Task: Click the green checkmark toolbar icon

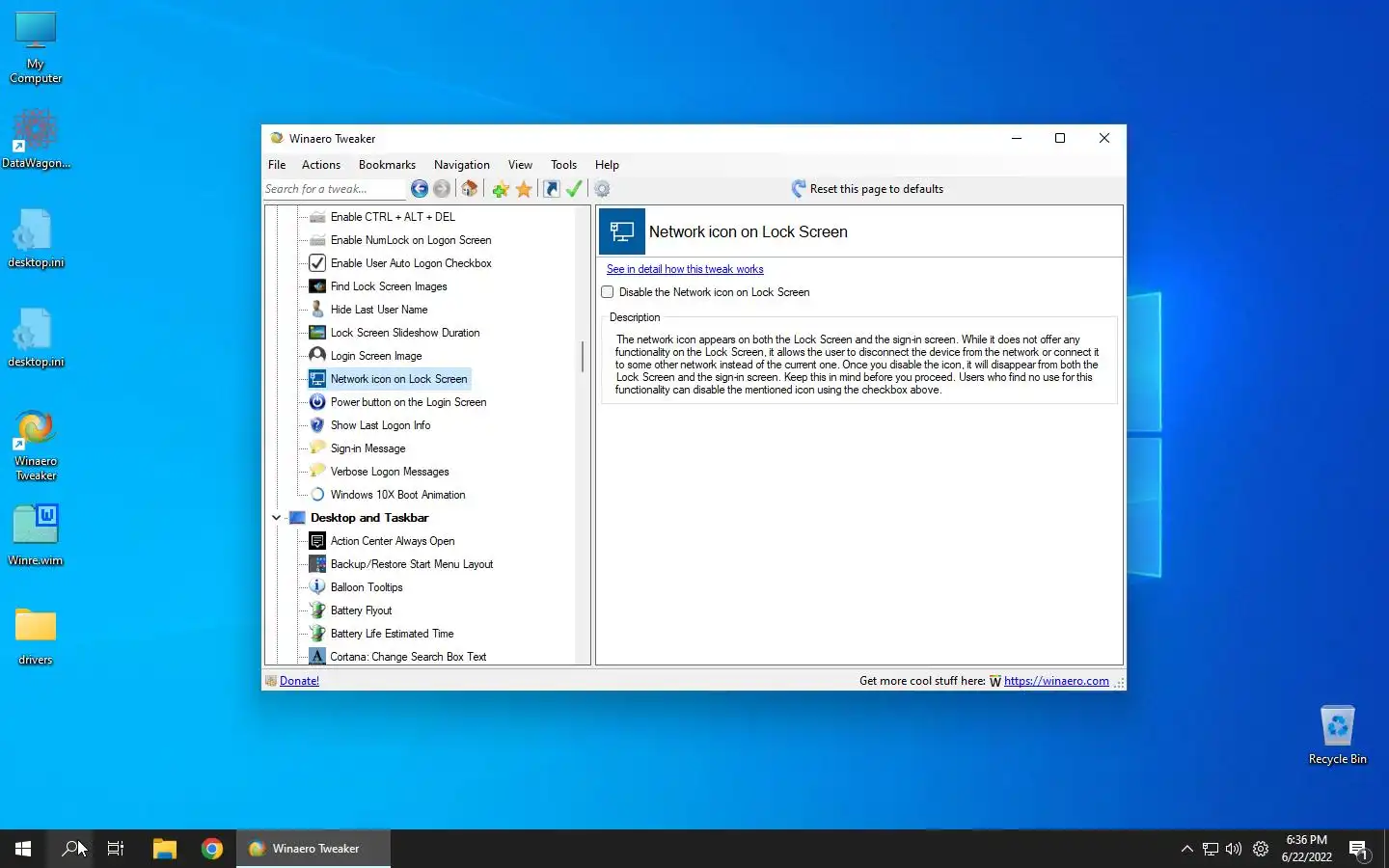Action: pyautogui.click(x=574, y=189)
